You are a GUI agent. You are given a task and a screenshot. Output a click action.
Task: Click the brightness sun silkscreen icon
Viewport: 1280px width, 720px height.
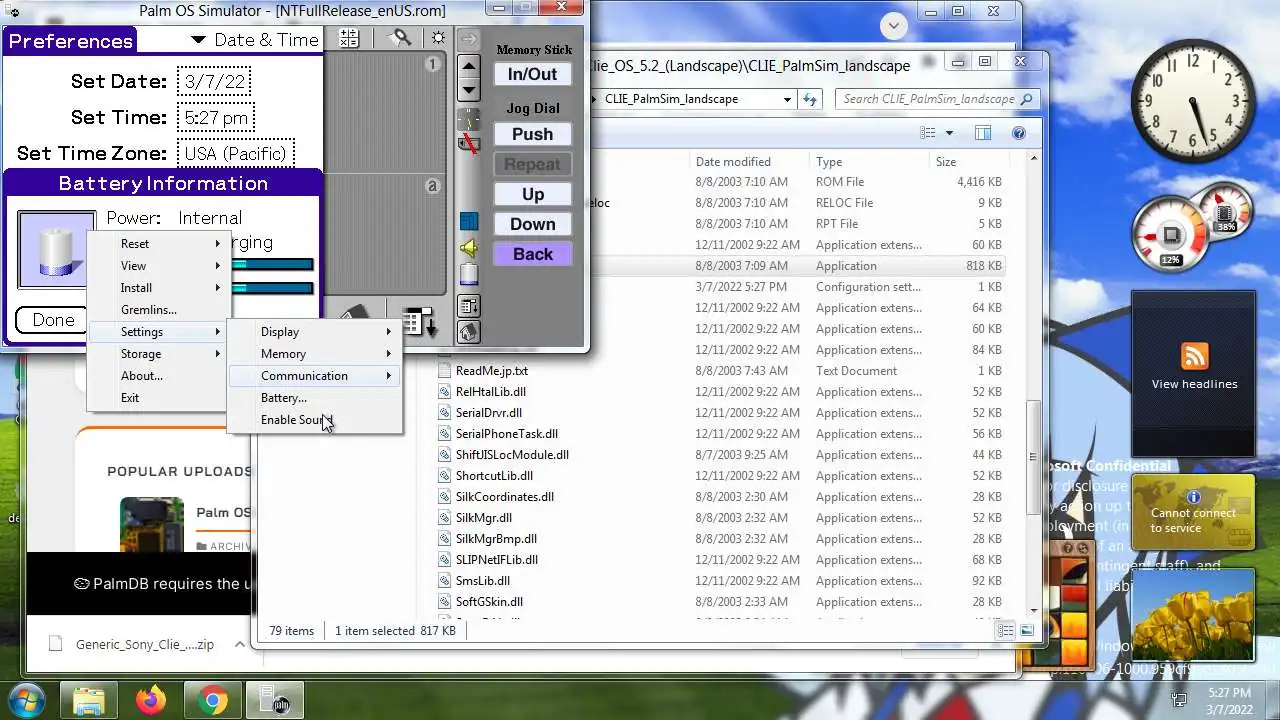click(x=438, y=39)
